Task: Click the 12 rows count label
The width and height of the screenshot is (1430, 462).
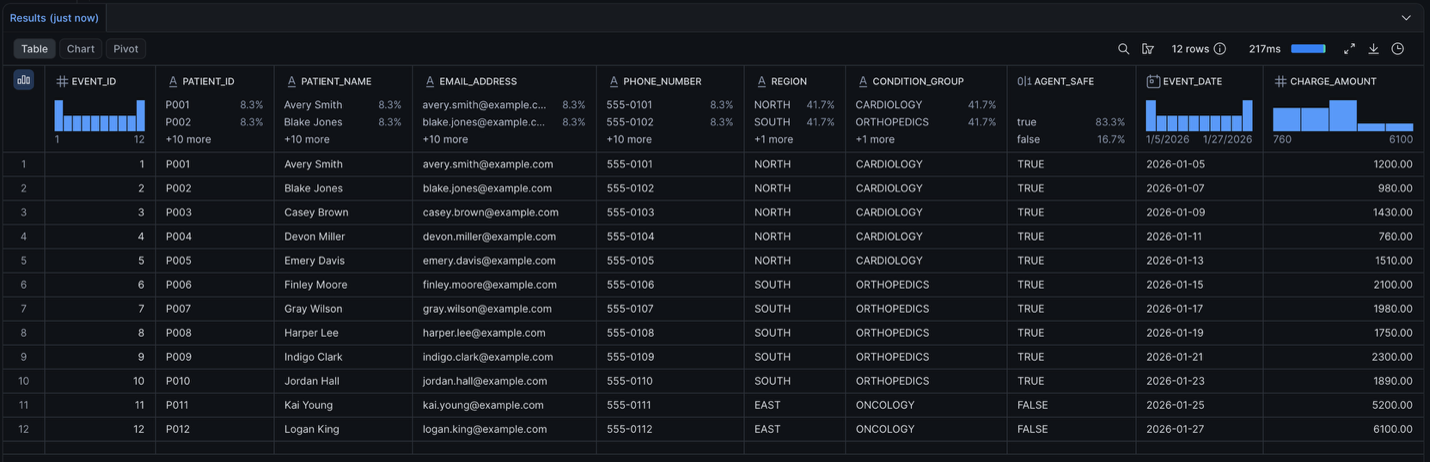Action: click(x=1190, y=49)
